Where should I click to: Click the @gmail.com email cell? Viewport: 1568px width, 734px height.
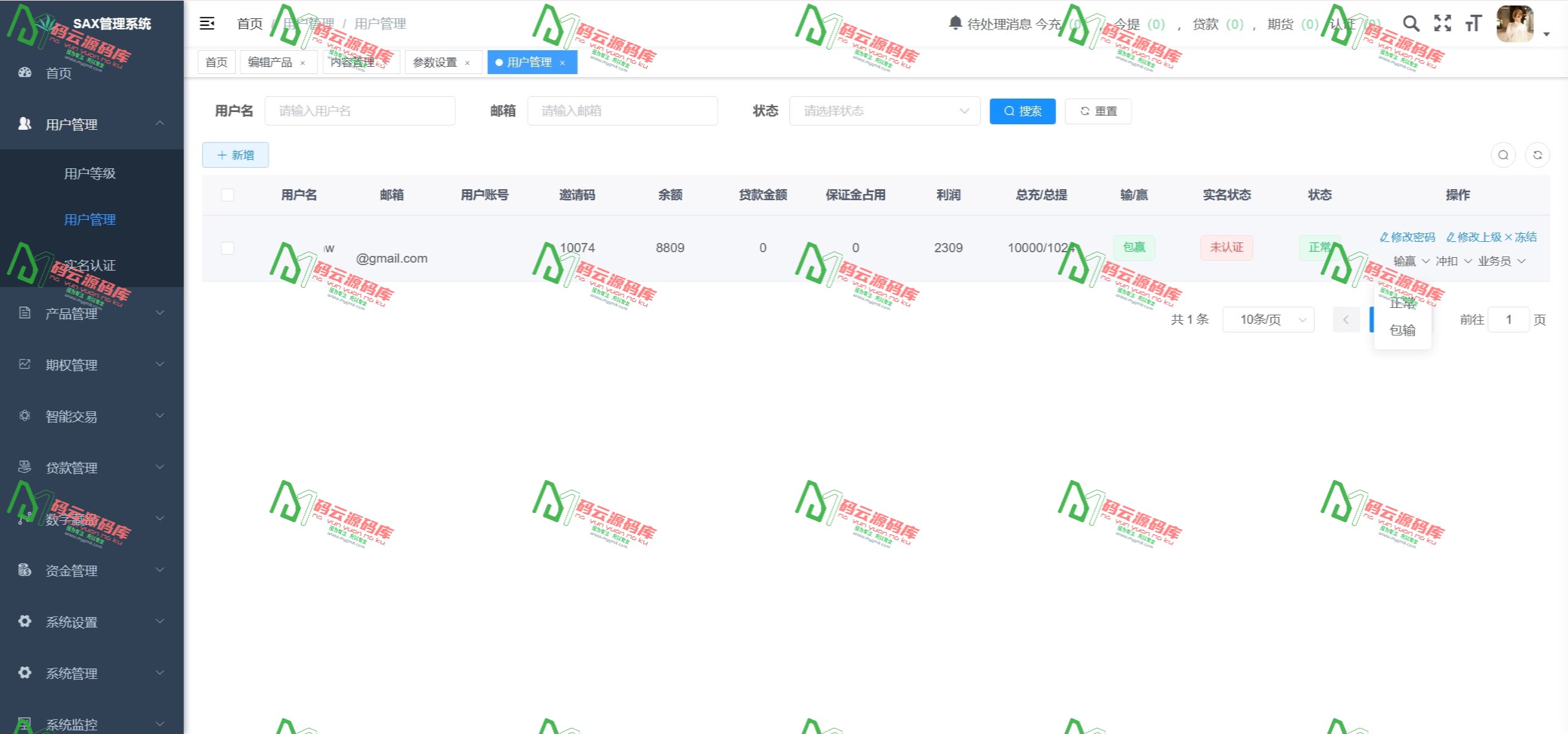tap(392, 258)
